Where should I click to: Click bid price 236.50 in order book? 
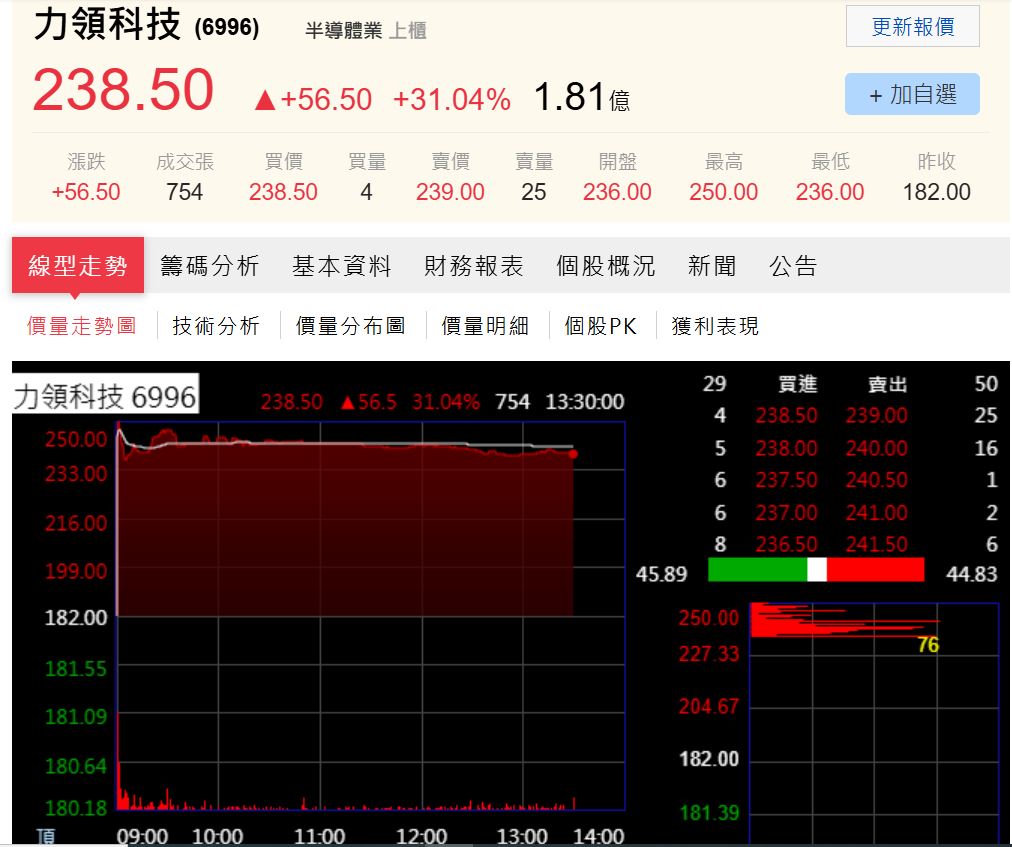pyautogui.click(x=787, y=544)
